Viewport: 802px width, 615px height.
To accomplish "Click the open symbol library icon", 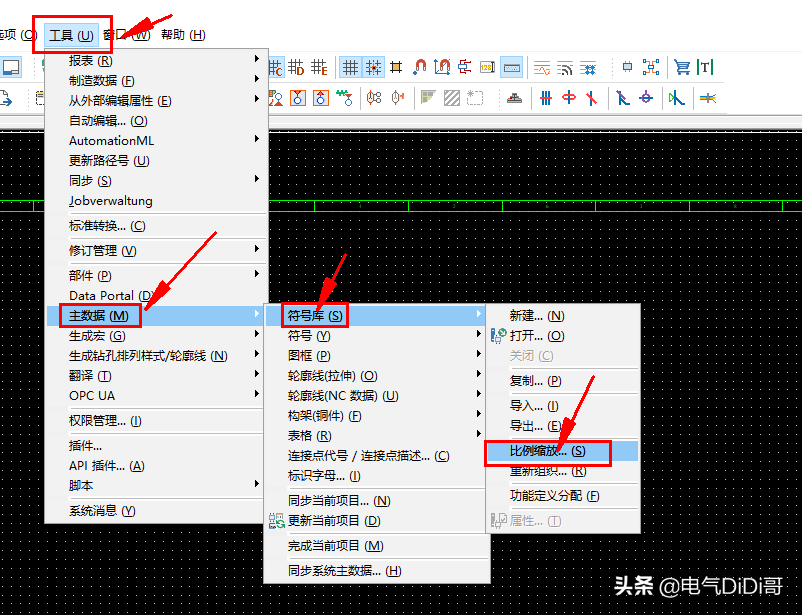I will click(499, 336).
